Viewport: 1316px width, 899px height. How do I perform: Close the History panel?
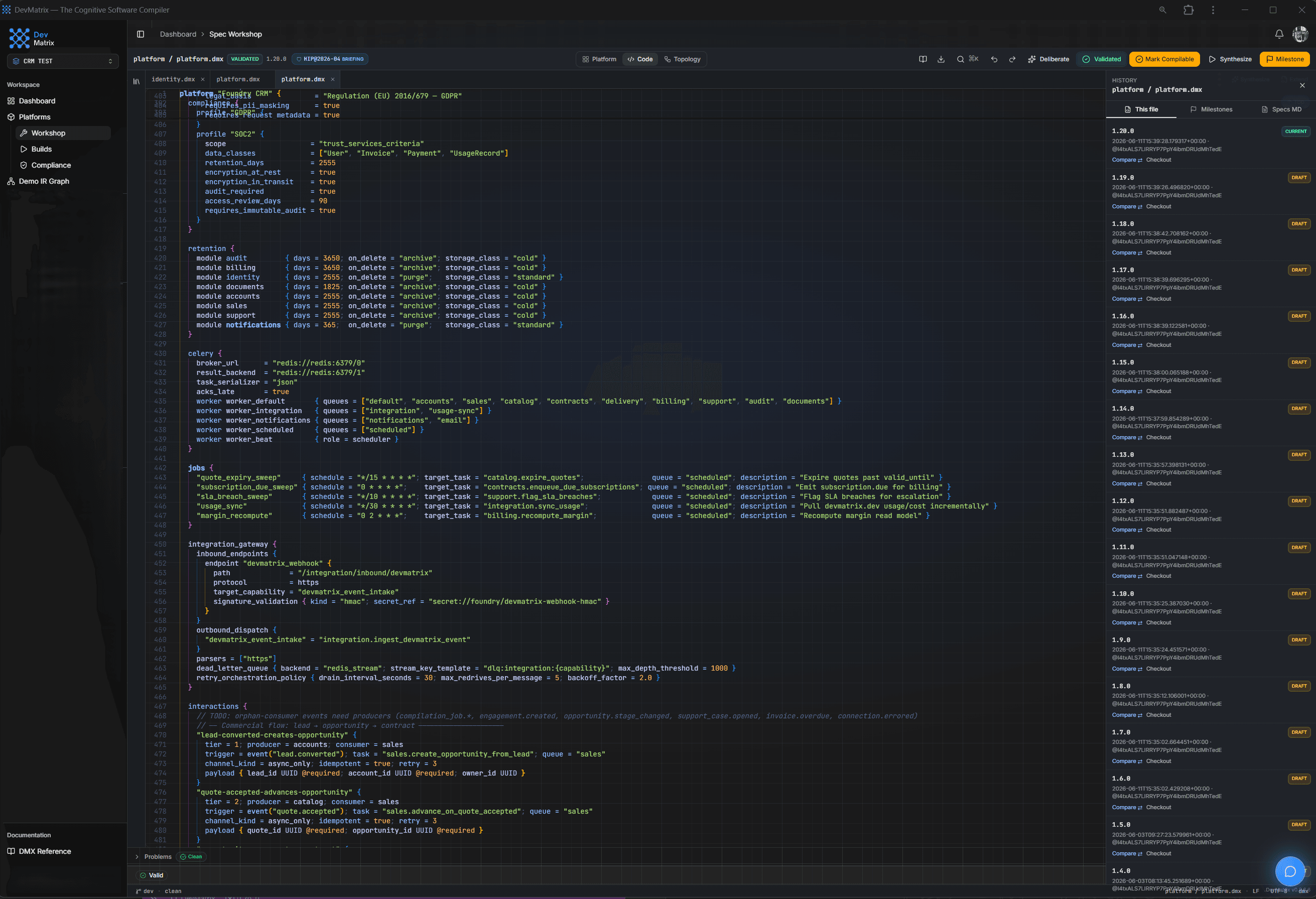[1302, 85]
